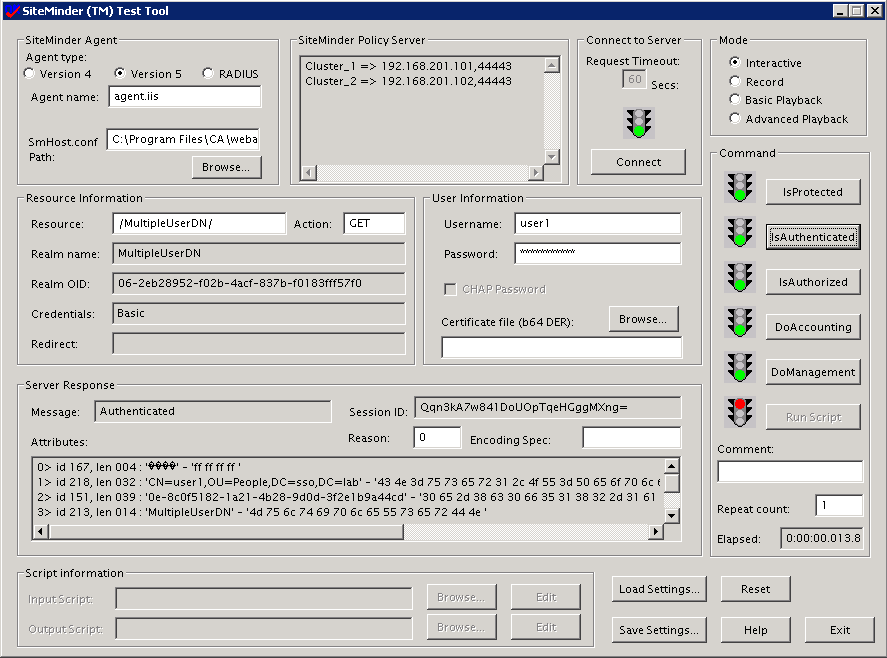Click the Elapsed time value
Screen dimensions: 887x658
pyautogui.click(x=822, y=538)
